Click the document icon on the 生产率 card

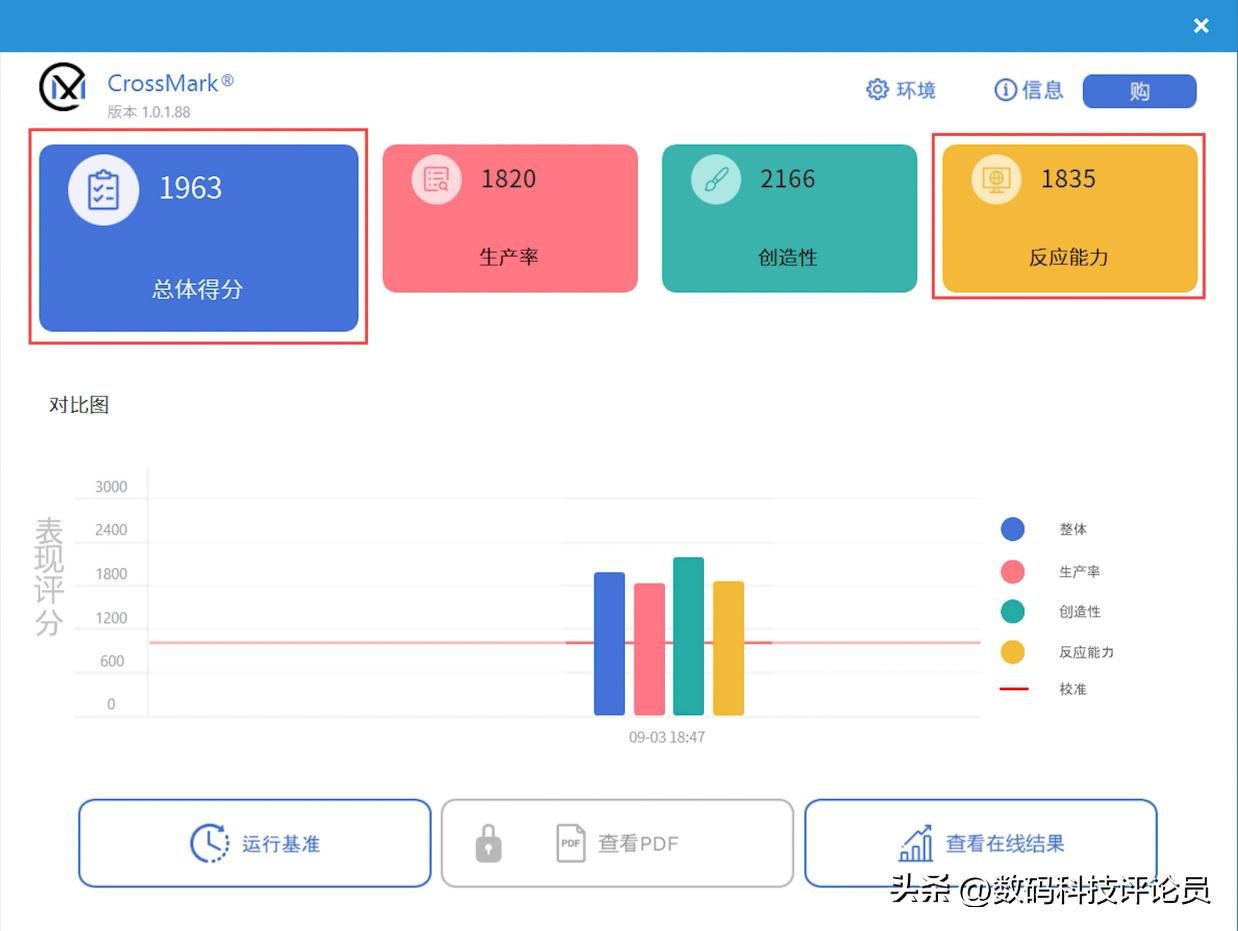point(435,180)
